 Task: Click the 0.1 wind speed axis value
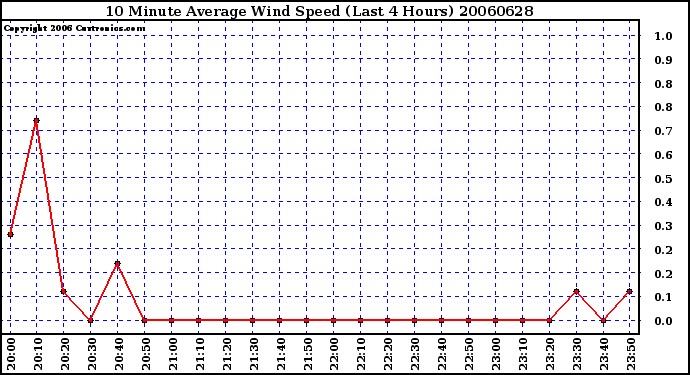tap(663, 297)
